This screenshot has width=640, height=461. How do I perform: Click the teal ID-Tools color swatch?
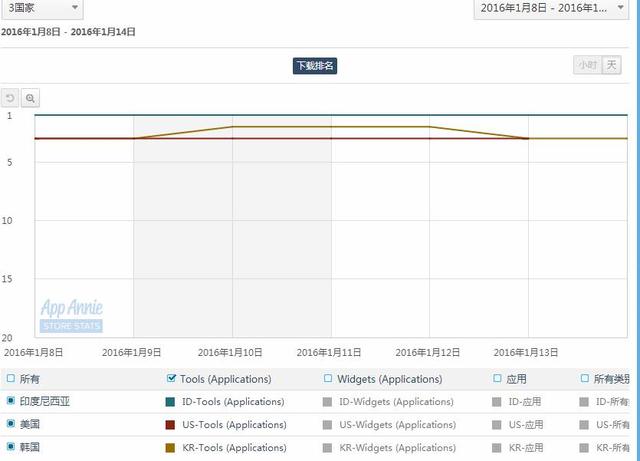click(x=170, y=402)
